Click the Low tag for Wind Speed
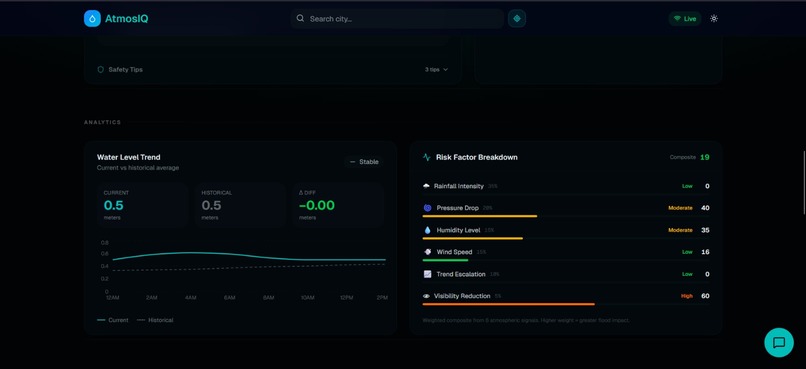Image resolution: width=806 pixels, height=369 pixels. 687,252
